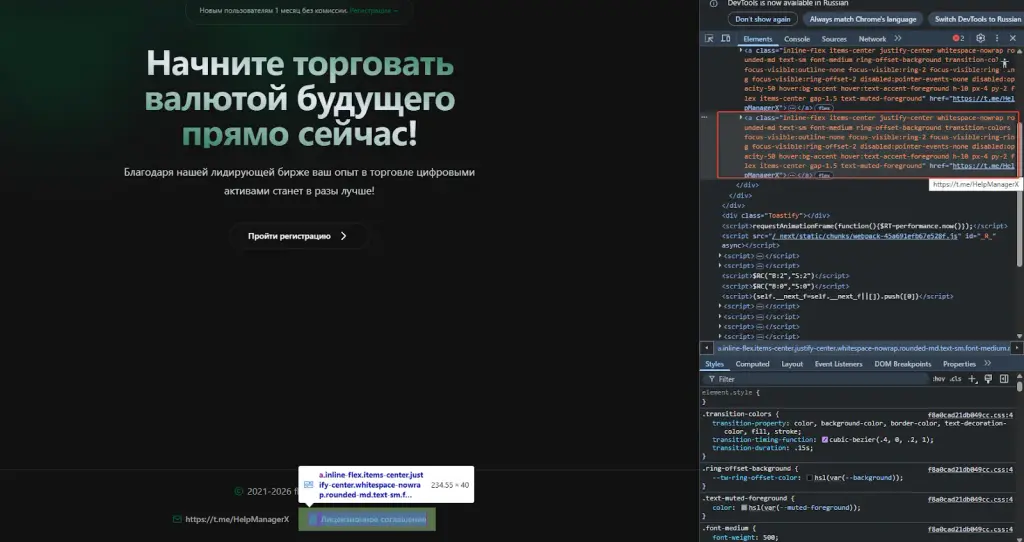Click in the Styles Filter field
The image size is (1024, 542).
816,379
